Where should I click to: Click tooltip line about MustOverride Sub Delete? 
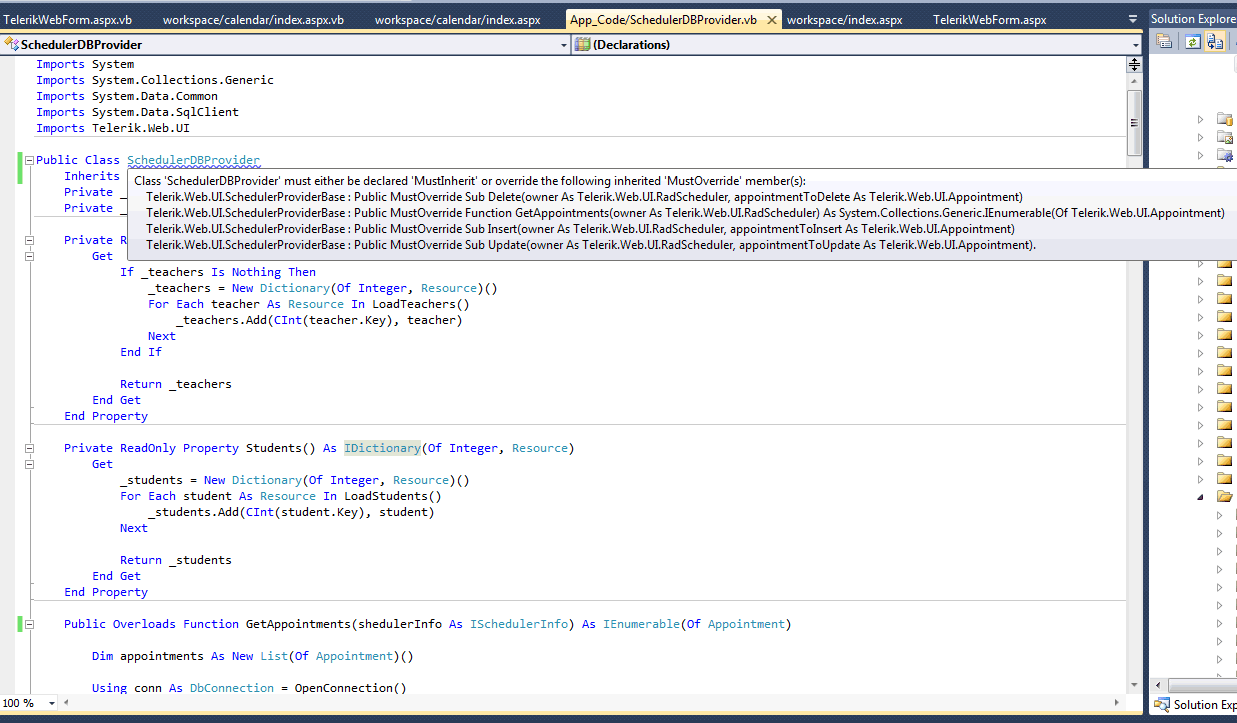tap(584, 197)
